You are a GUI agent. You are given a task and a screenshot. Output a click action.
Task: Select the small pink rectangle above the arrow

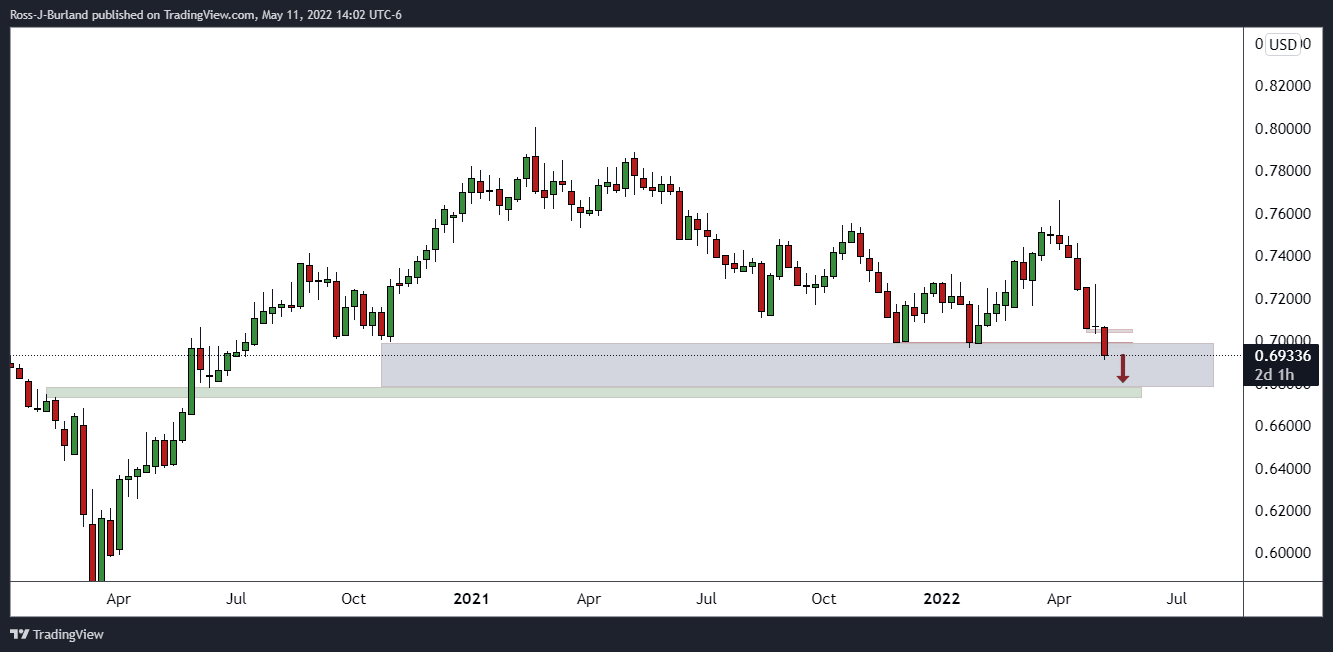click(1112, 330)
